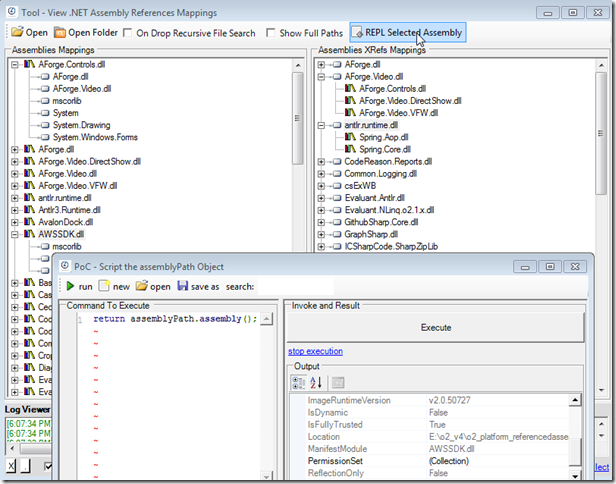Enable On Drop Recursive File Search checkbox
Image resolution: width=616 pixels, height=484 pixels.
(128, 33)
